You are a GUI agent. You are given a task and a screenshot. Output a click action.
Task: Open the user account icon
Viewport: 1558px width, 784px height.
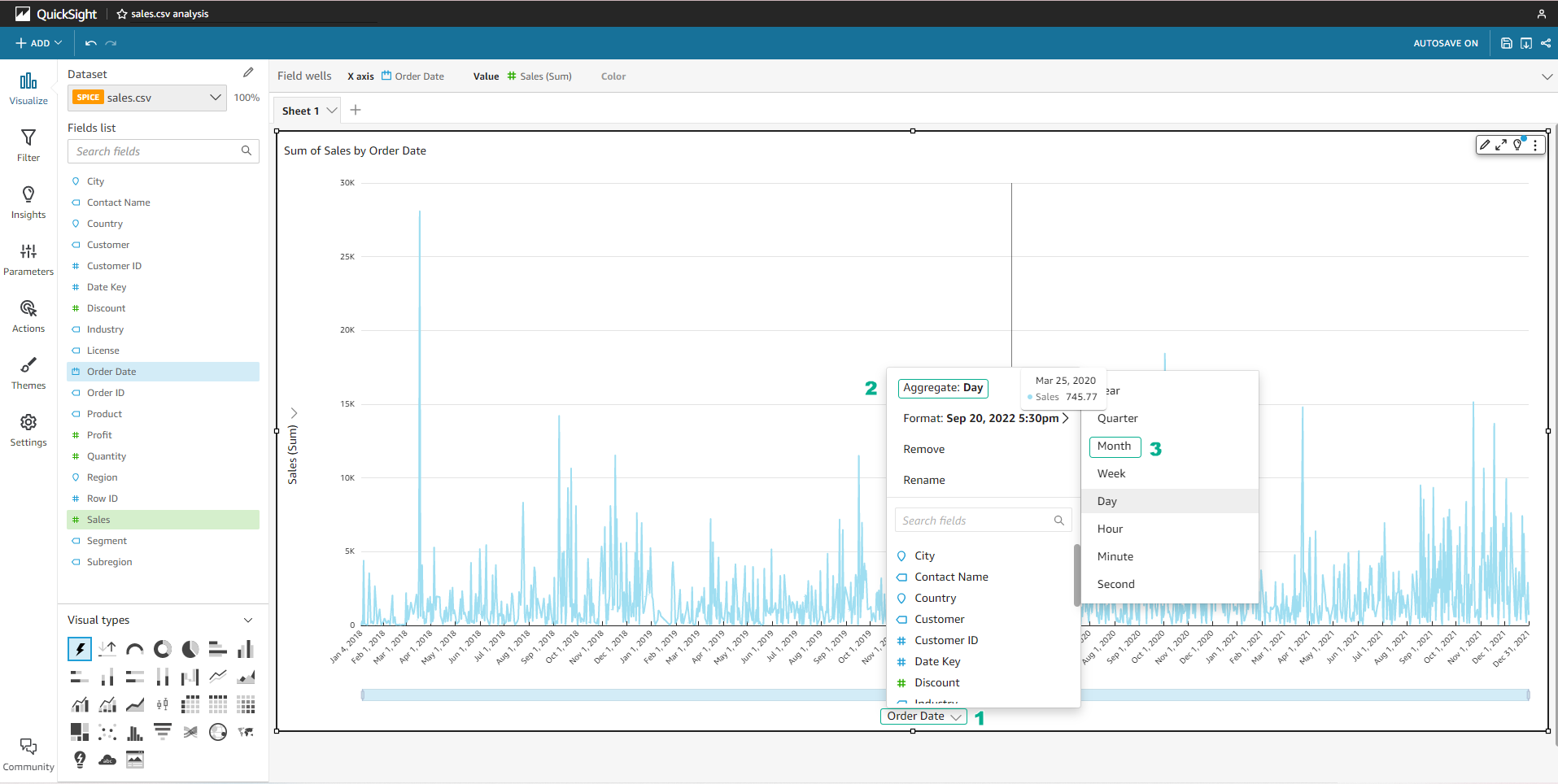pyautogui.click(x=1541, y=14)
